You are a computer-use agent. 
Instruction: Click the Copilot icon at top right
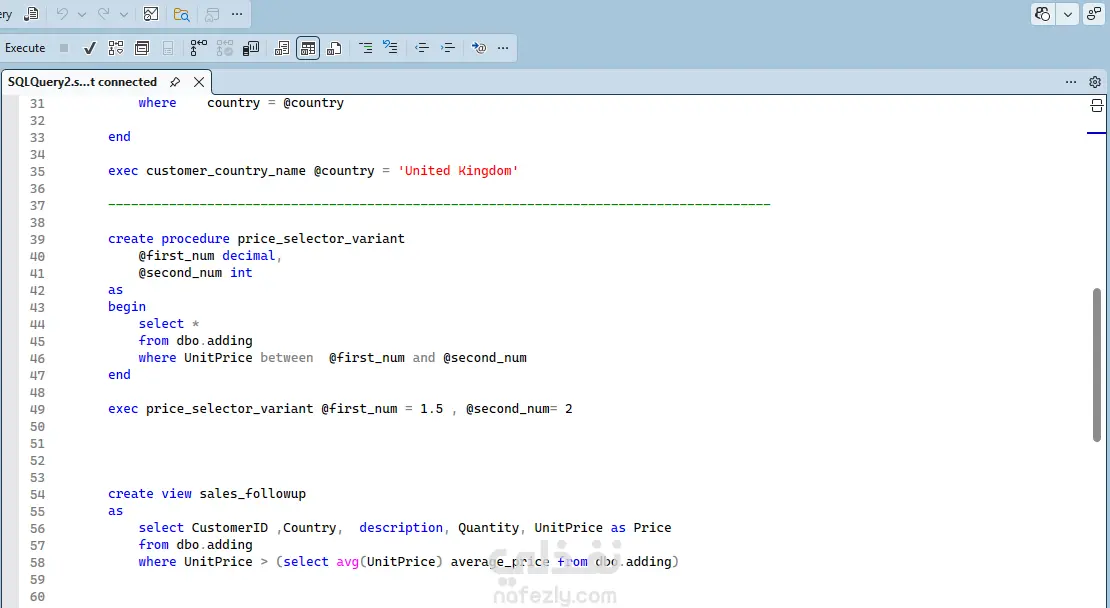[1043, 14]
